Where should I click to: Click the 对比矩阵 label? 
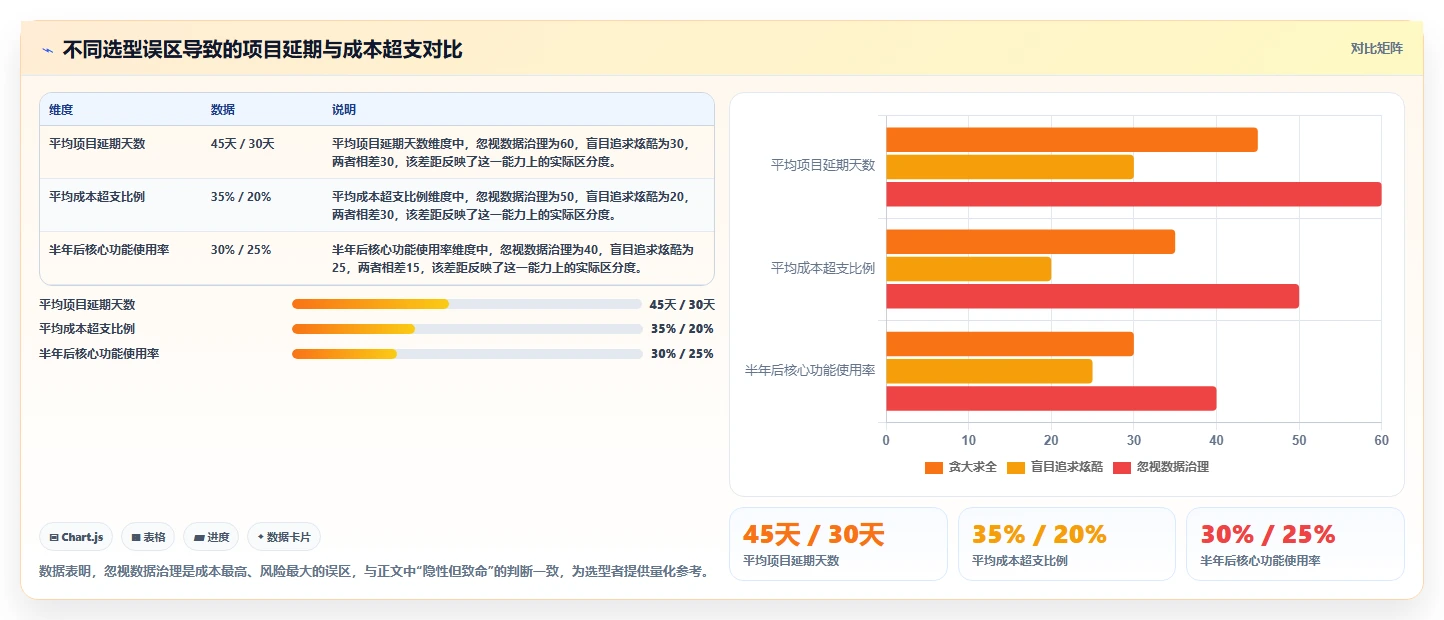[1376, 48]
